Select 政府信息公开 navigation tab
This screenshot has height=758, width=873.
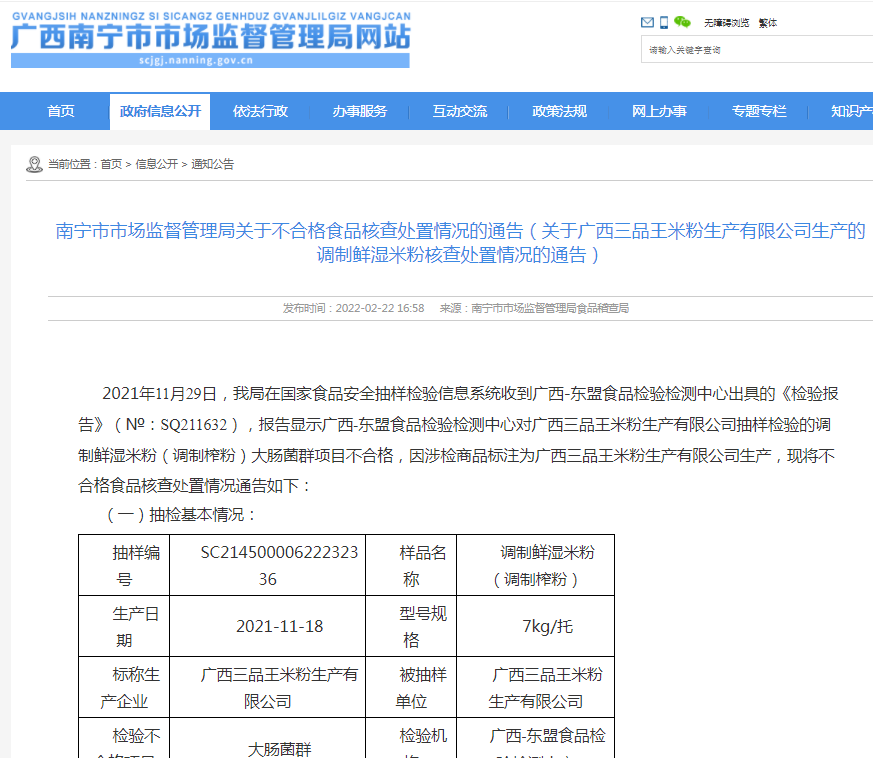(x=160, y=111)
